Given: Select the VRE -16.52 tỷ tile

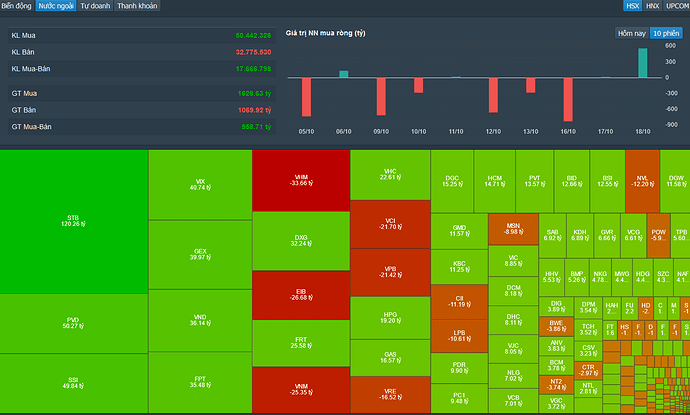Looking at the screenshot, I should pos(390,395).
